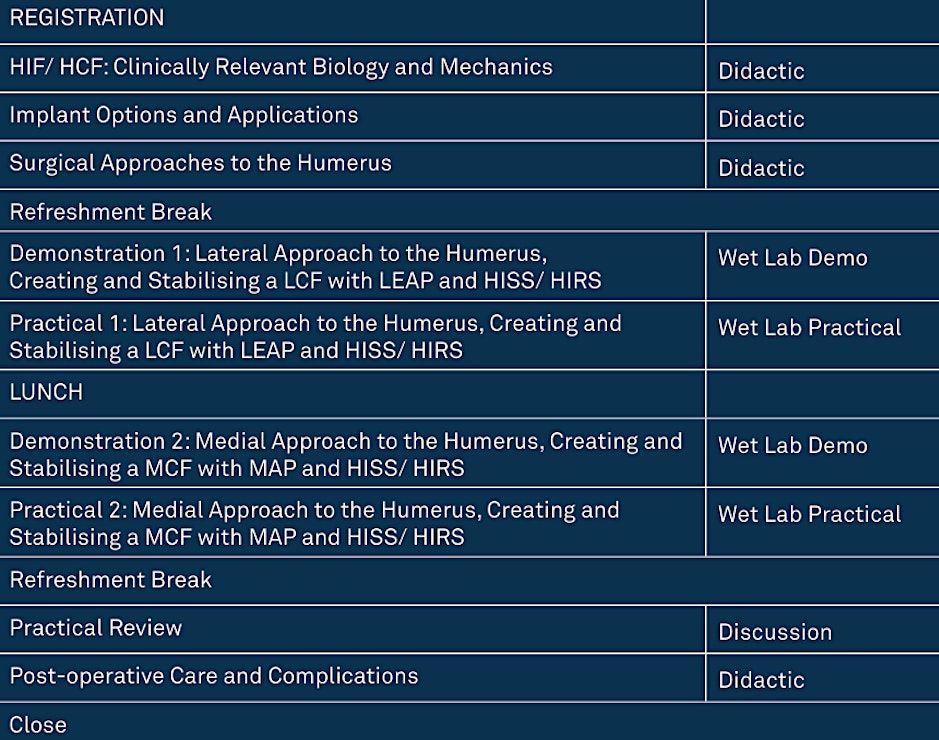
Task: Open Demonstration 2 Medial Approach session
Action: (x=346, y=454)
